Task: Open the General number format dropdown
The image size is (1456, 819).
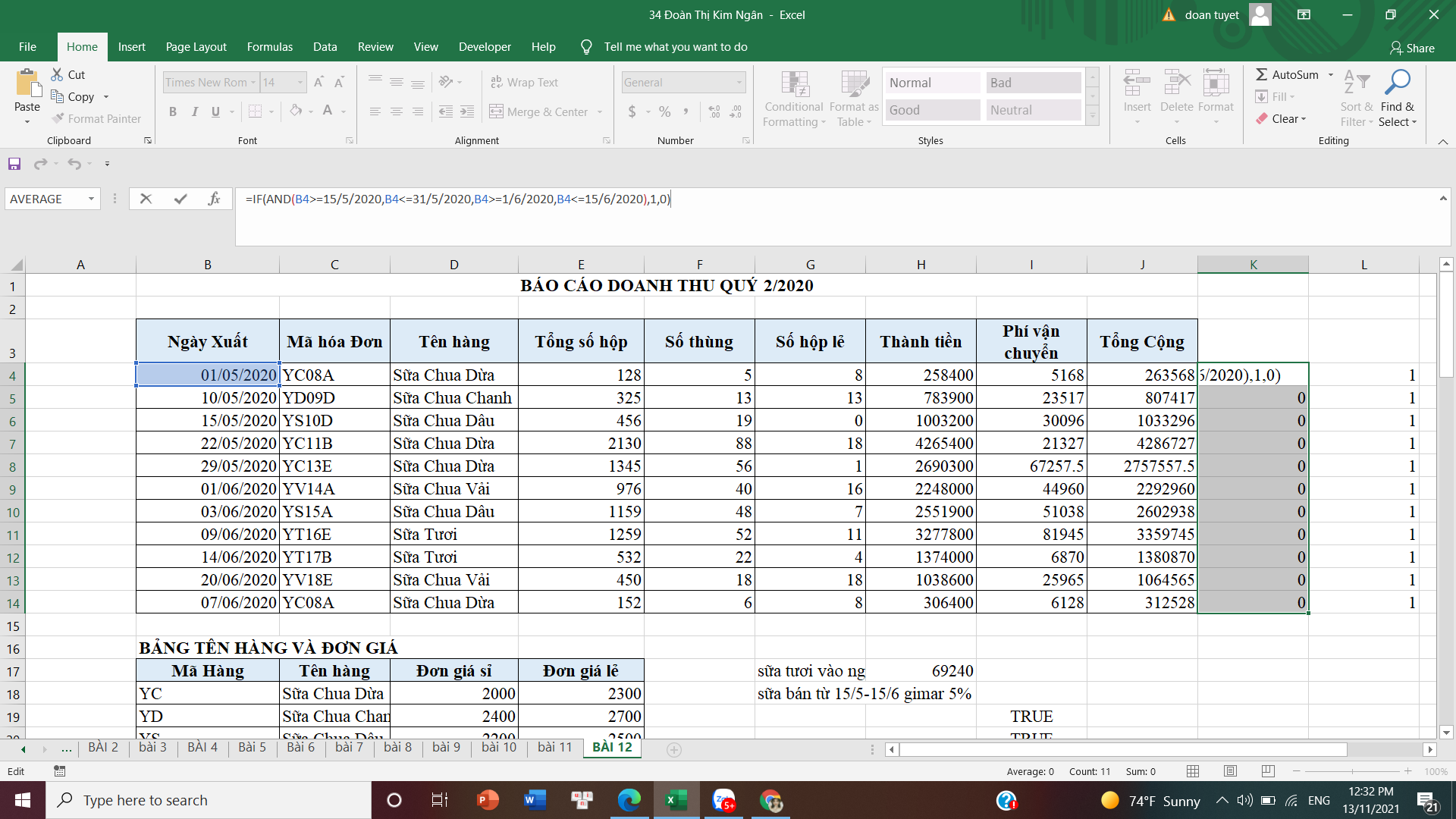Action: coord(739,82)
